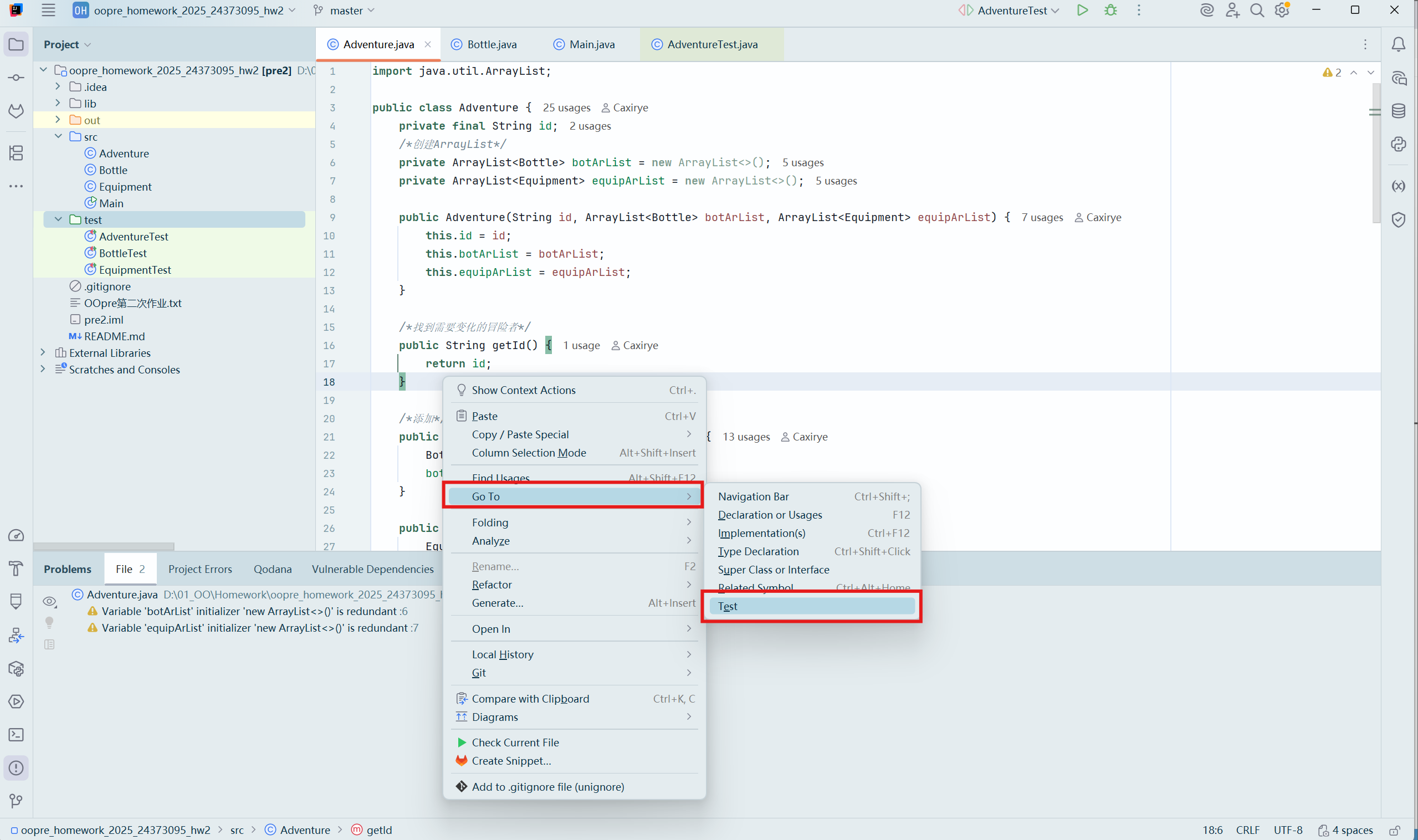This screenshot has width=1418, height=840.
Task: Toggle read-only lock icon in status bar
Action: (1394, 831)
